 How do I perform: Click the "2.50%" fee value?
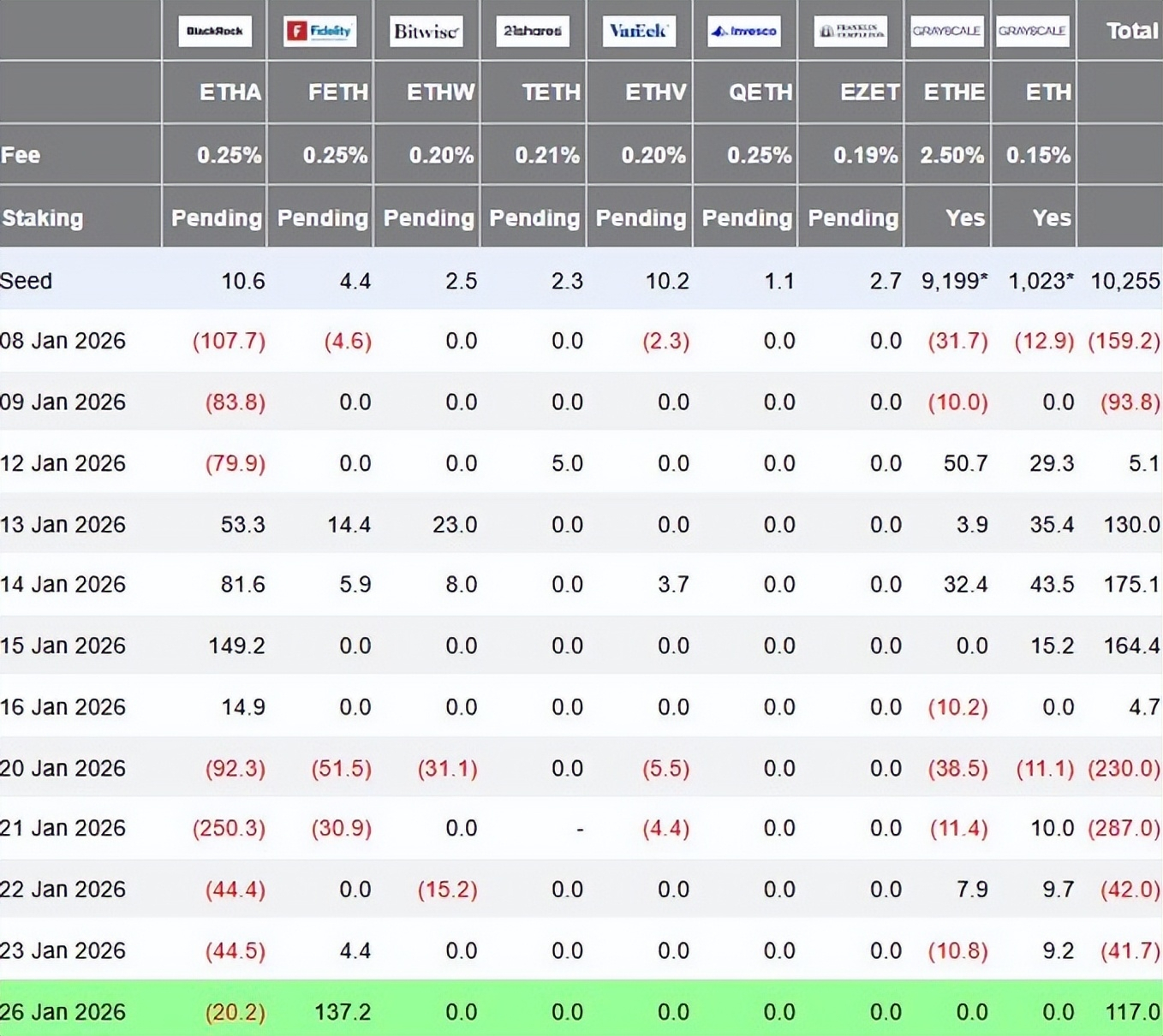click(952, 155)
